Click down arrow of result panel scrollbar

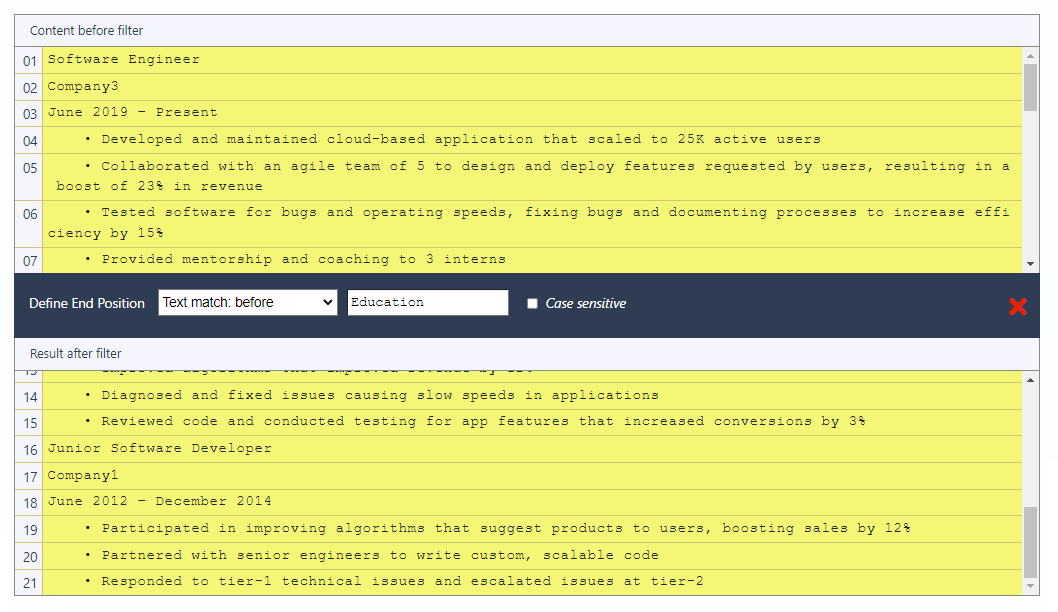[x=1030, y=585]
